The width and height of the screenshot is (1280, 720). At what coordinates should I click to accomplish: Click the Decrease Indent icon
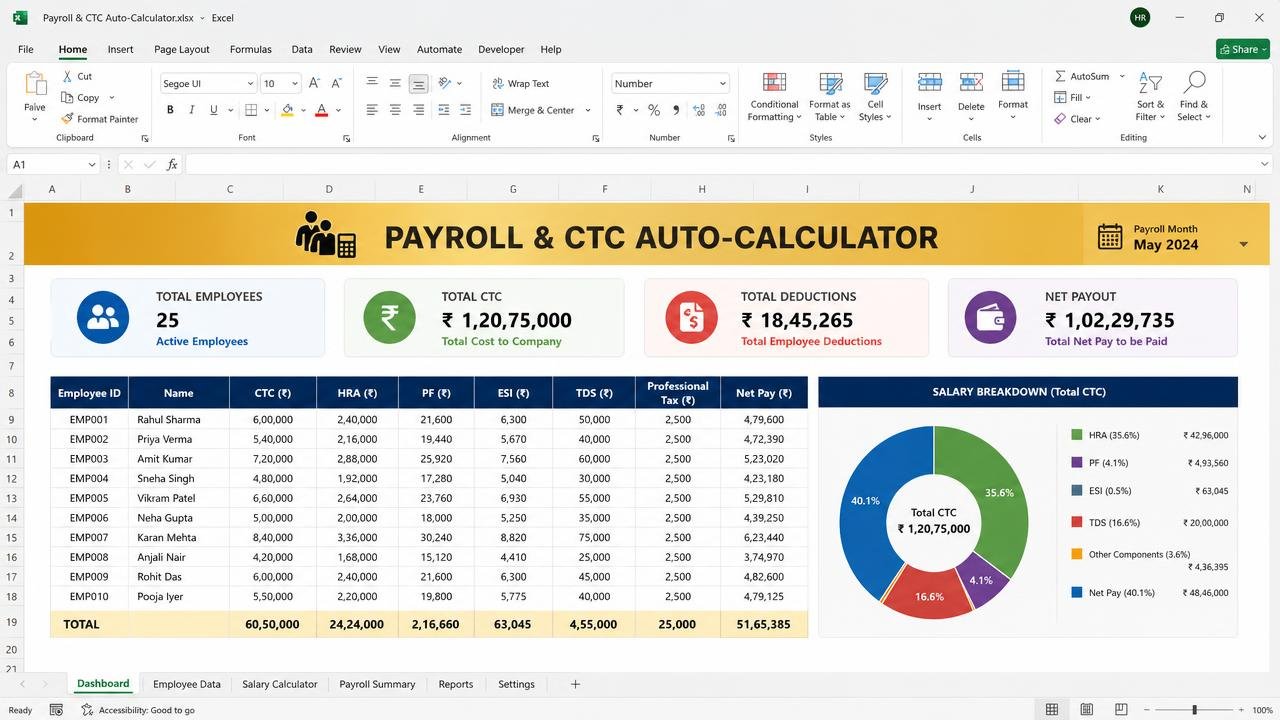444,110
